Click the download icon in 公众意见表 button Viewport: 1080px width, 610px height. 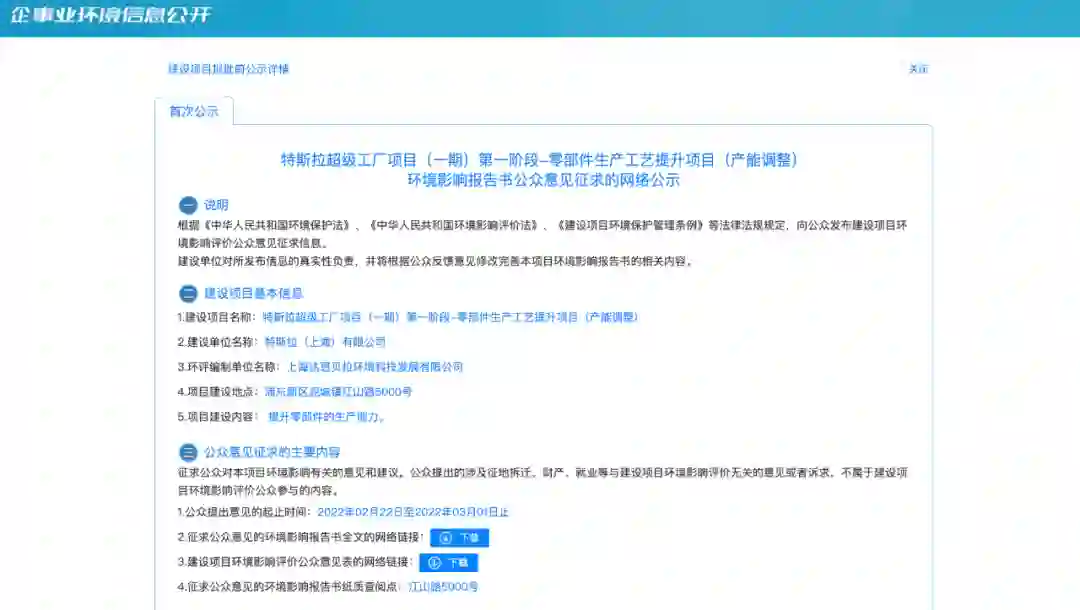pyautogui.click(x=435, y=562)
